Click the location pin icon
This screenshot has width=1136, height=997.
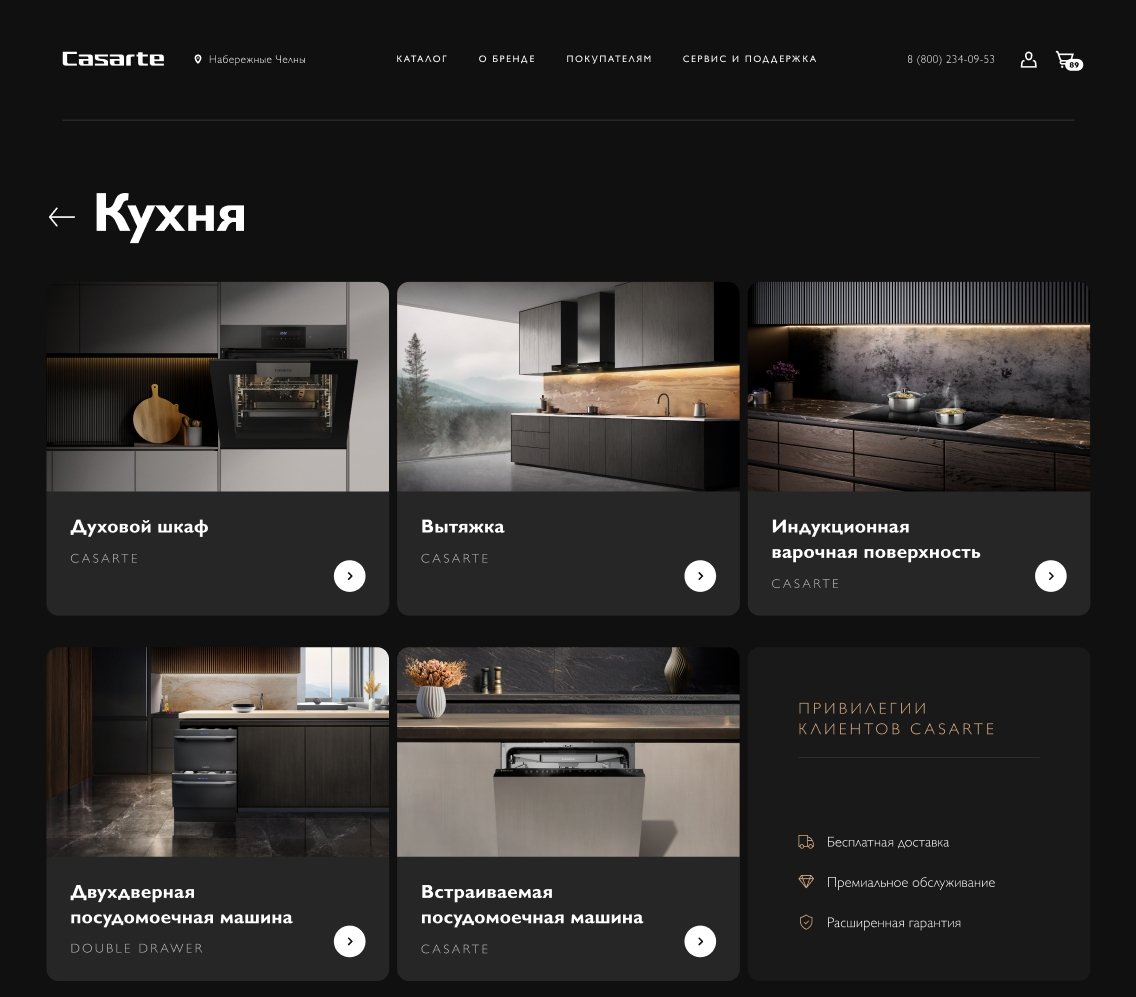tap(198, 59)
